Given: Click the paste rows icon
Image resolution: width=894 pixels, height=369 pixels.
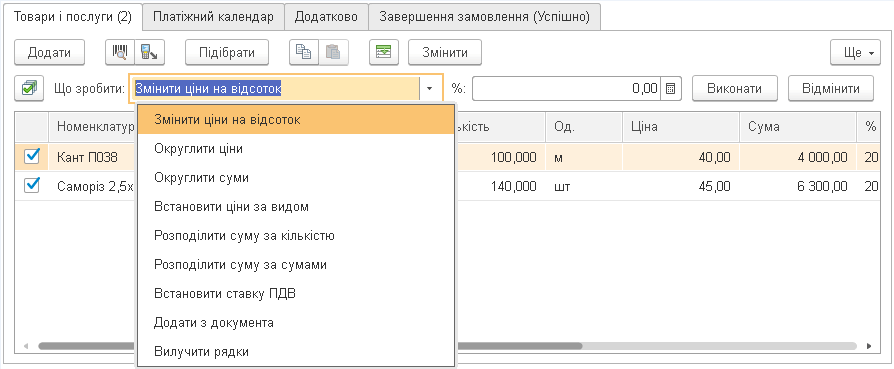Looking at the screenshot, I should coord(333,52).
